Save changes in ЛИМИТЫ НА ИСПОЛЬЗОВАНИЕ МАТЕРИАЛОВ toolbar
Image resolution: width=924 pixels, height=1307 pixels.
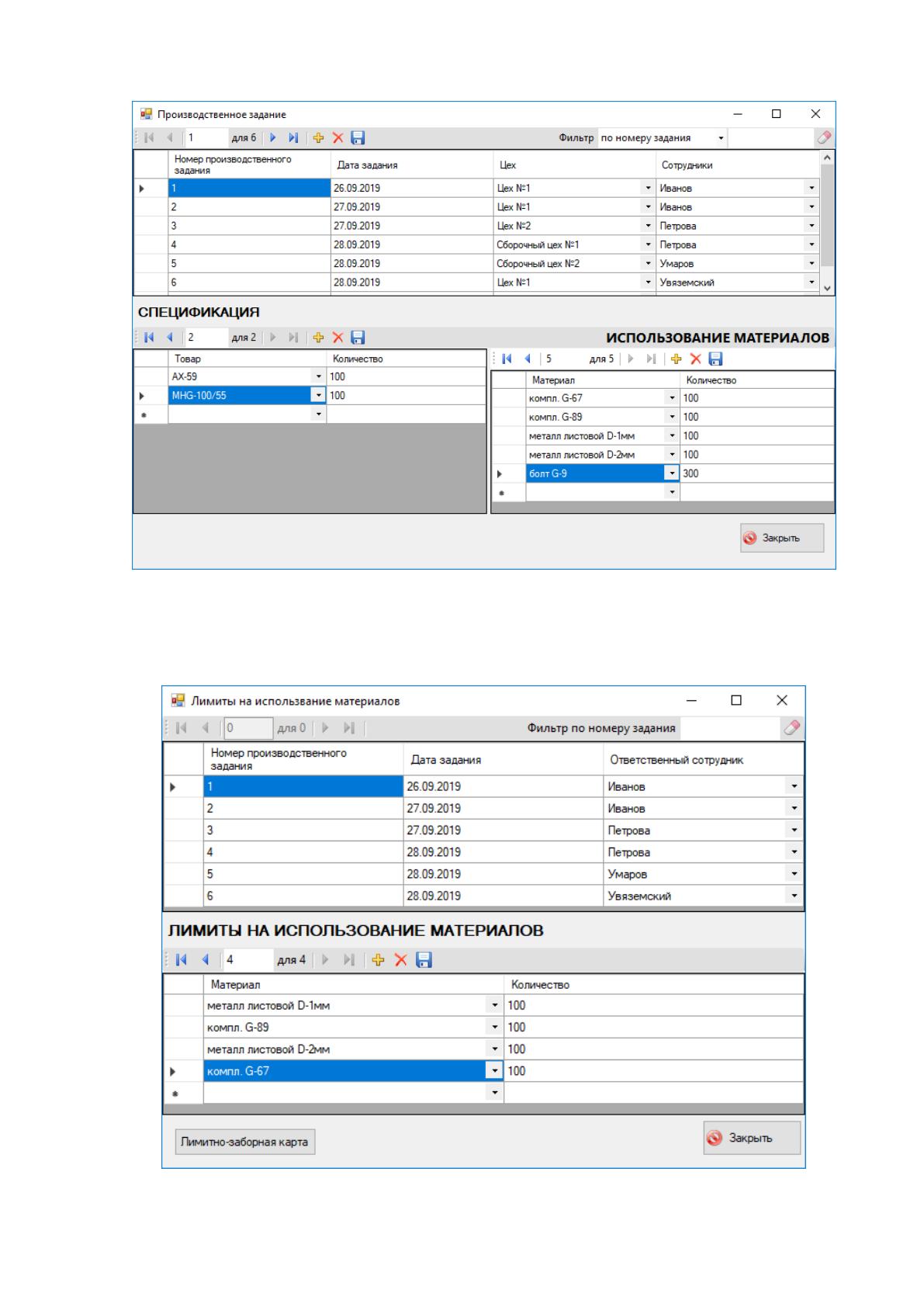pos(424,960)
